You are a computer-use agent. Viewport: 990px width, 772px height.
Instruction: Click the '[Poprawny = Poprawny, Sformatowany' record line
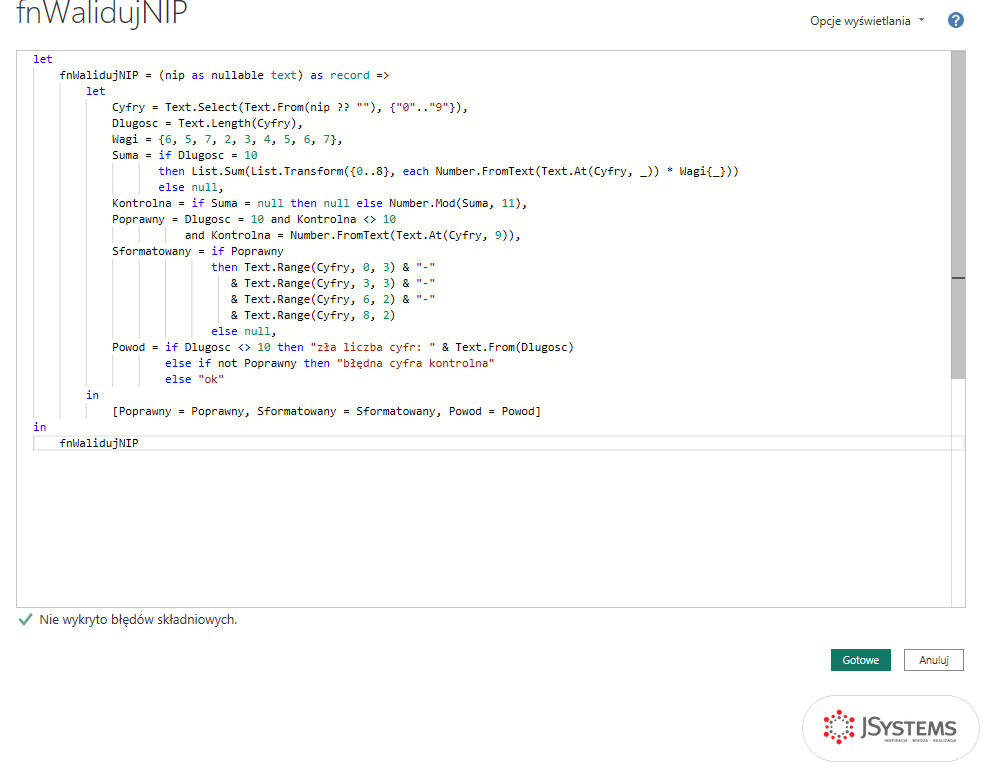coord(326,412)
